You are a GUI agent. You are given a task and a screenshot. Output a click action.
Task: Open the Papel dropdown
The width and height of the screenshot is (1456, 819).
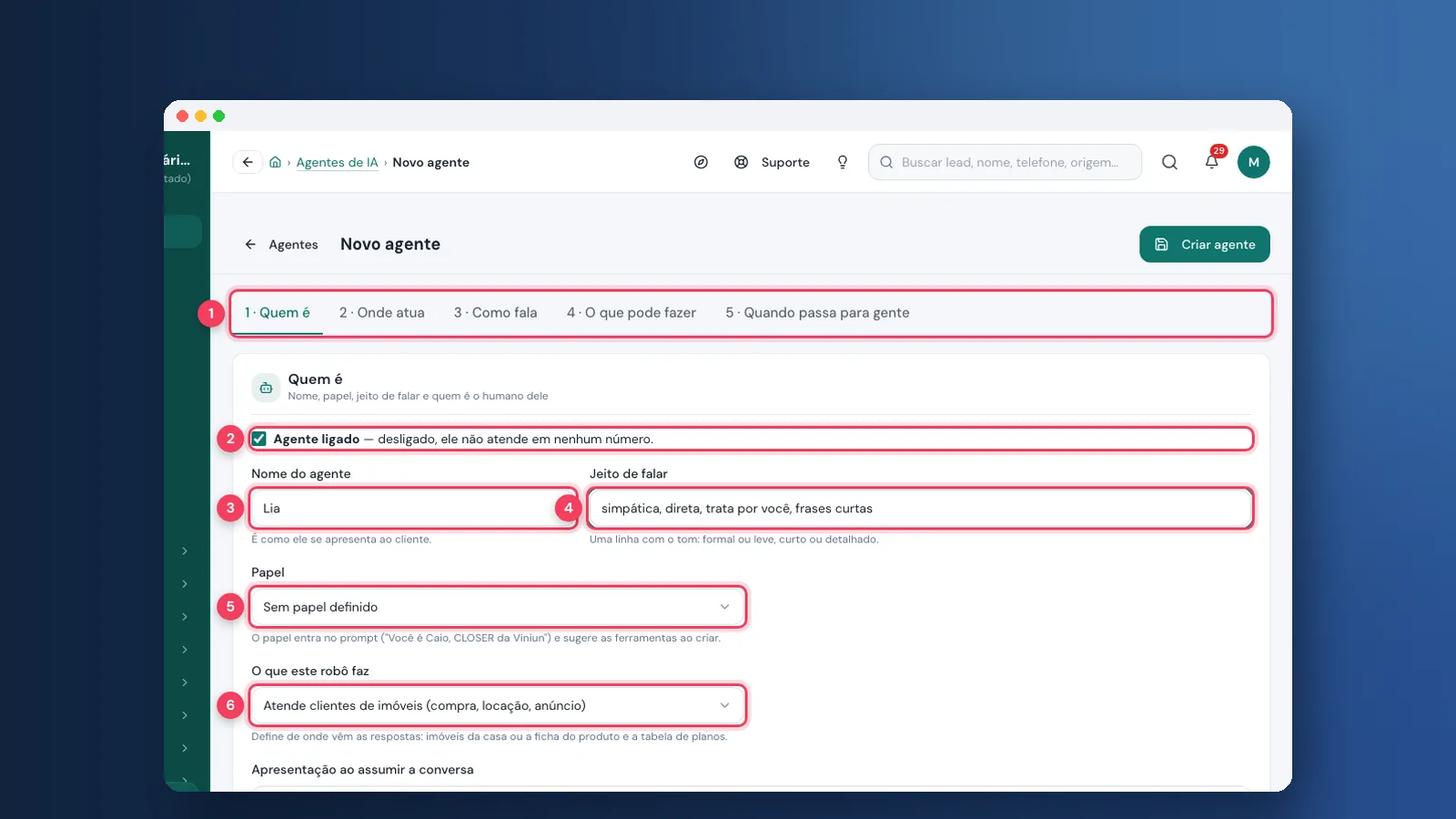[x=497, y=607]
